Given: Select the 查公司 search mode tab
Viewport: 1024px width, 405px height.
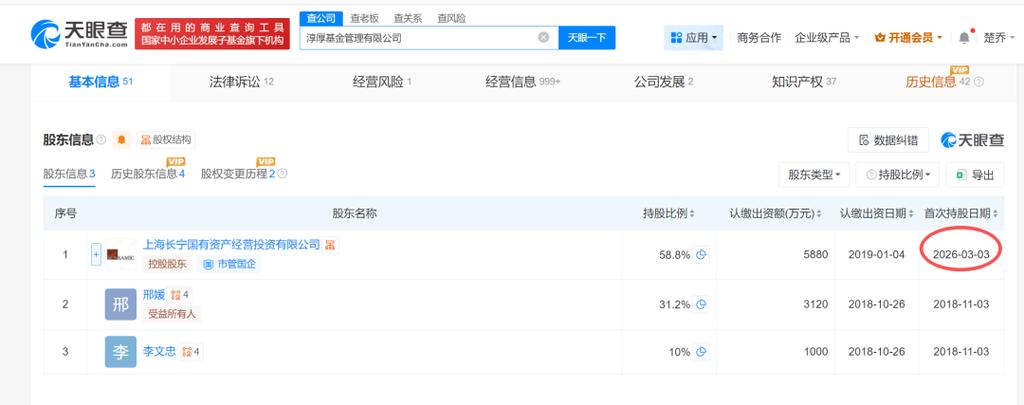Looking at the screenshot, I should point(321,18).
